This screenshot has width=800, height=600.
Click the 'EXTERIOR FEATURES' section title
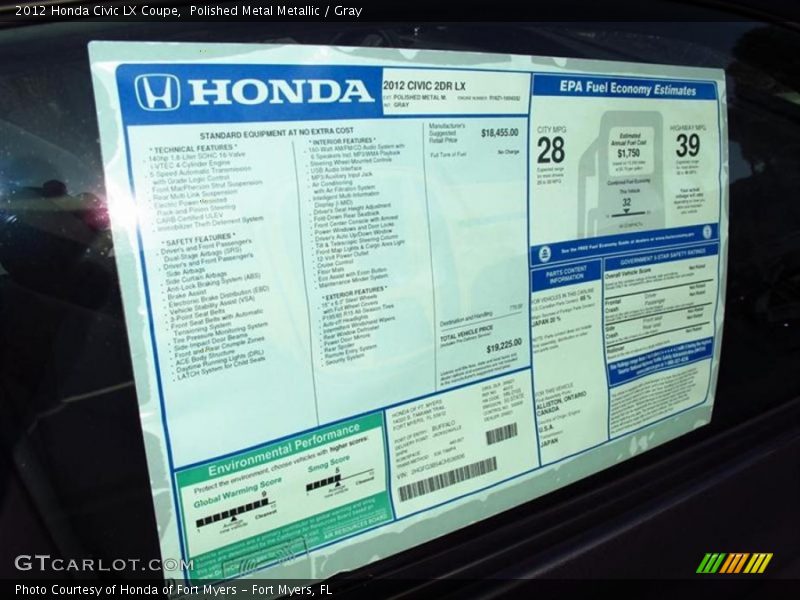click(354, 293)
